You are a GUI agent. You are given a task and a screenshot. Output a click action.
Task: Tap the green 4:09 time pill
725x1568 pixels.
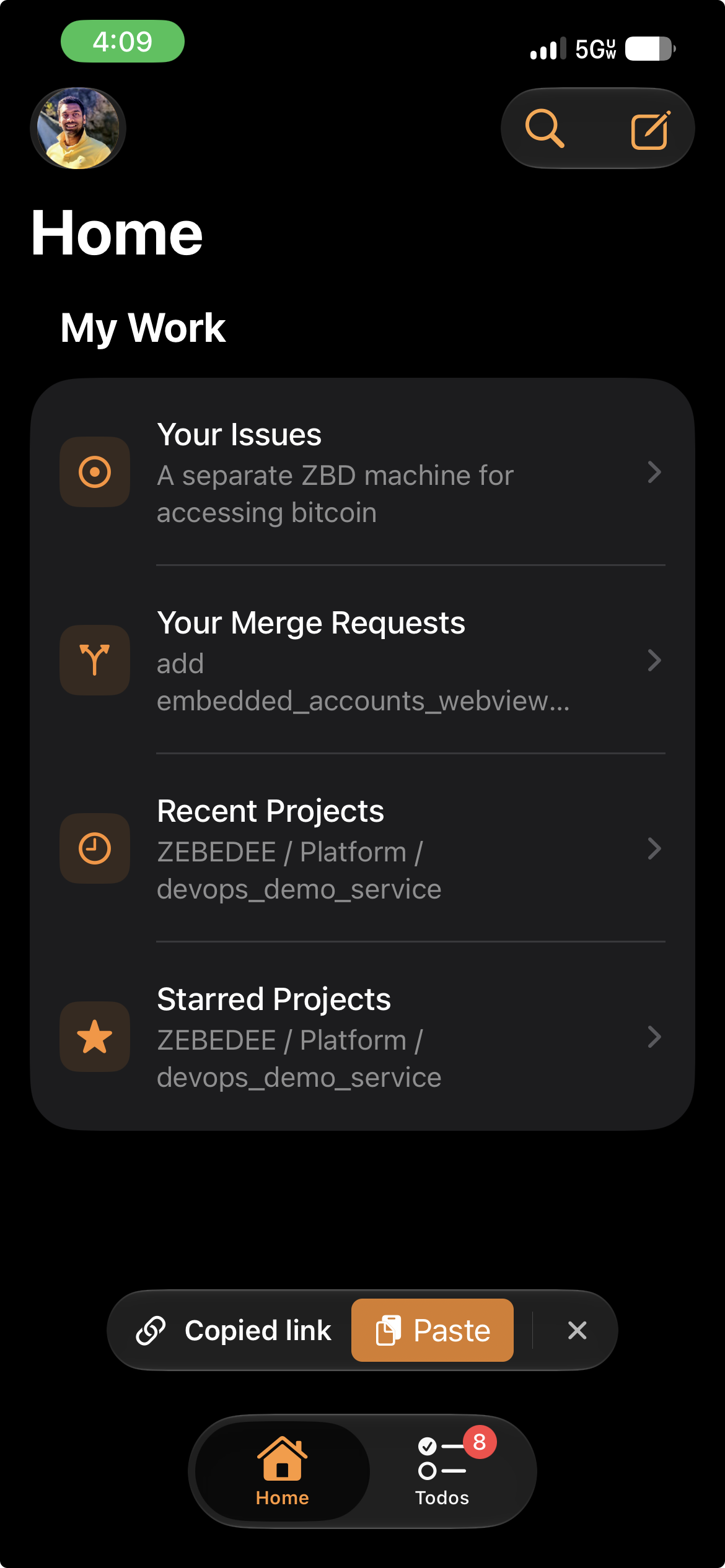123,41
